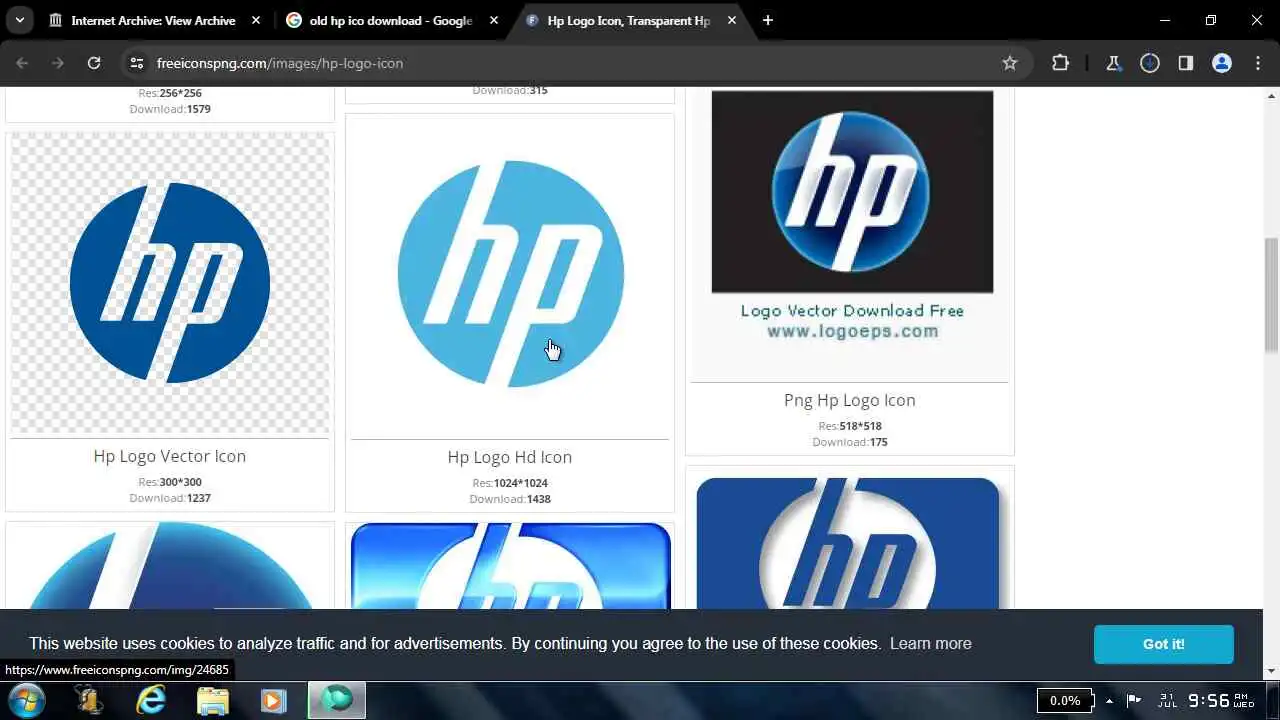Click the freeiconspng.com address bar URL
The image size is (1280, 720).
click(x=280, y=63)
